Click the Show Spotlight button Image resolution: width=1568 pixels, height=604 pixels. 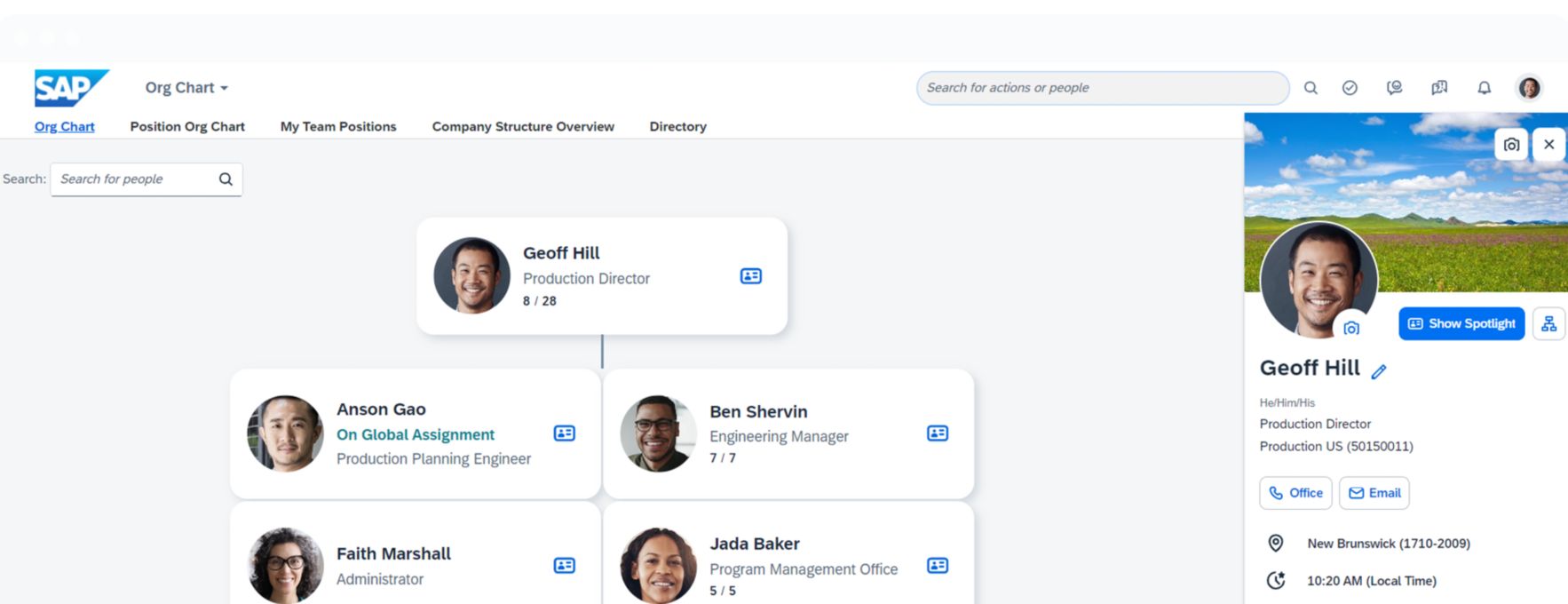point(1461,324)
